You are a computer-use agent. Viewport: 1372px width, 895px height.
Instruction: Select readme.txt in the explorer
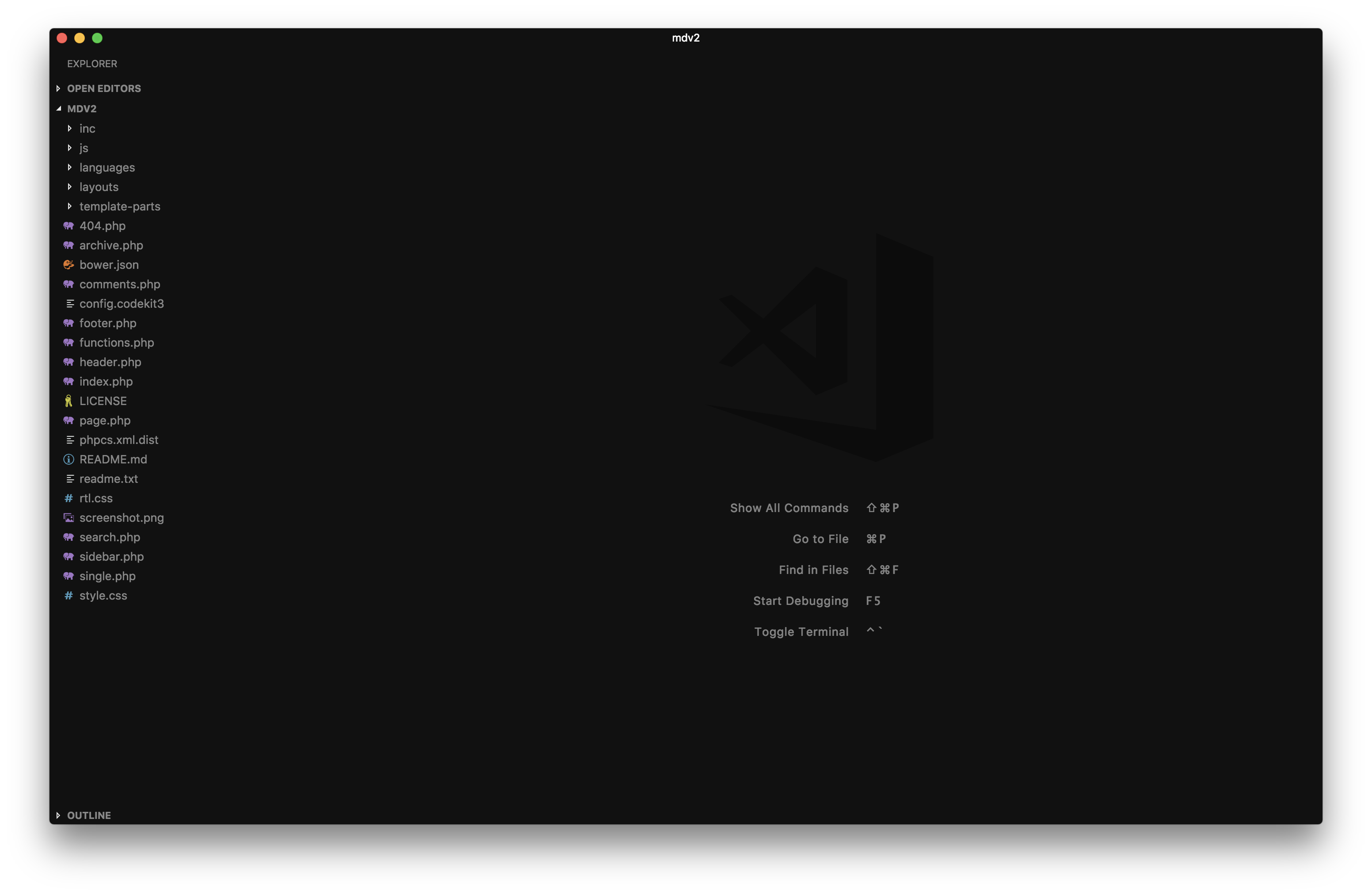(109, 479)
